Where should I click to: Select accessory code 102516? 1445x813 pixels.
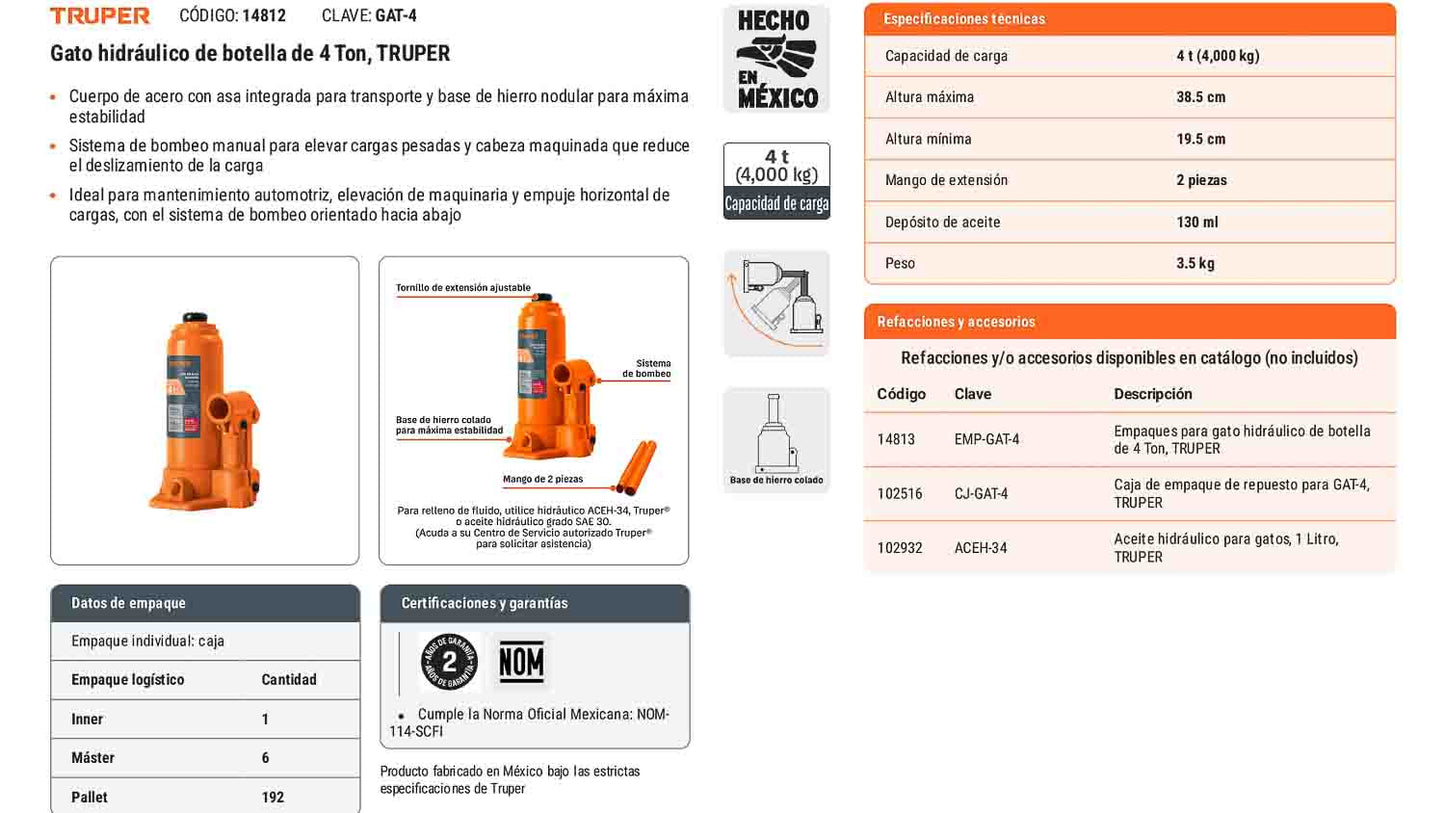(x=900, y=494)
